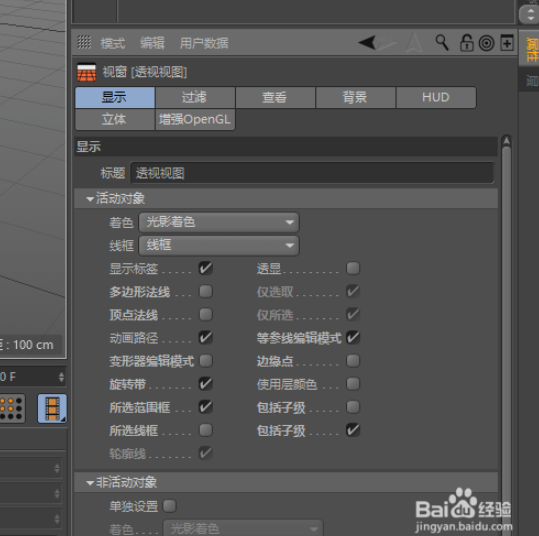Toggle the lock element icon

[x=466, y=43]
